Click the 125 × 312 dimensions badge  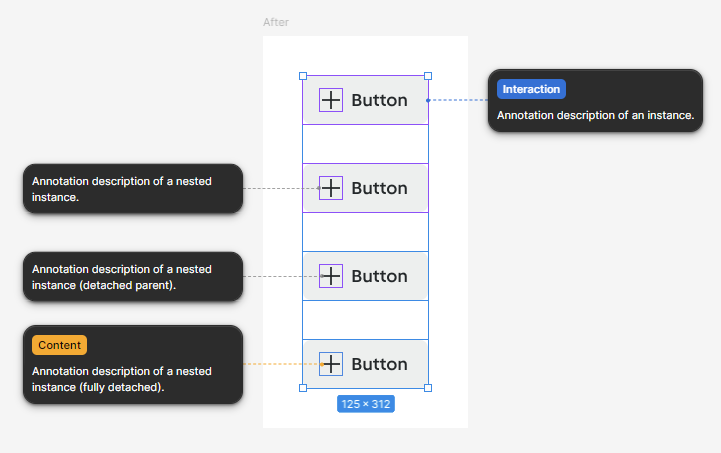click(366, 404)
